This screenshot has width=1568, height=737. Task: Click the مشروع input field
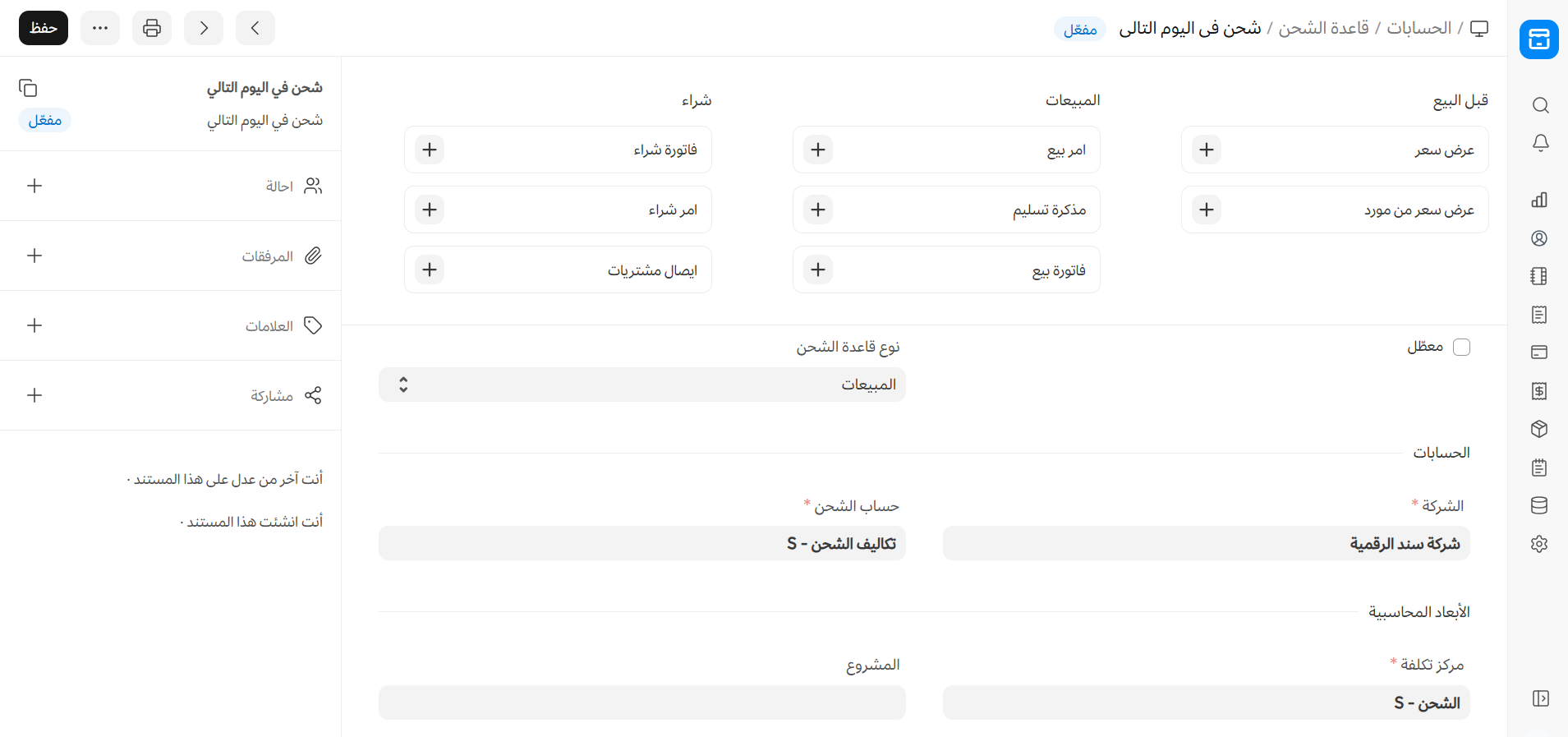coord(641,702)
